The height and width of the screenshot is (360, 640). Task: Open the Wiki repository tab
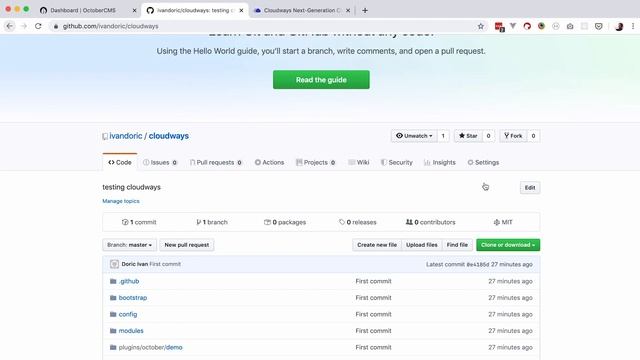point(359,162)
